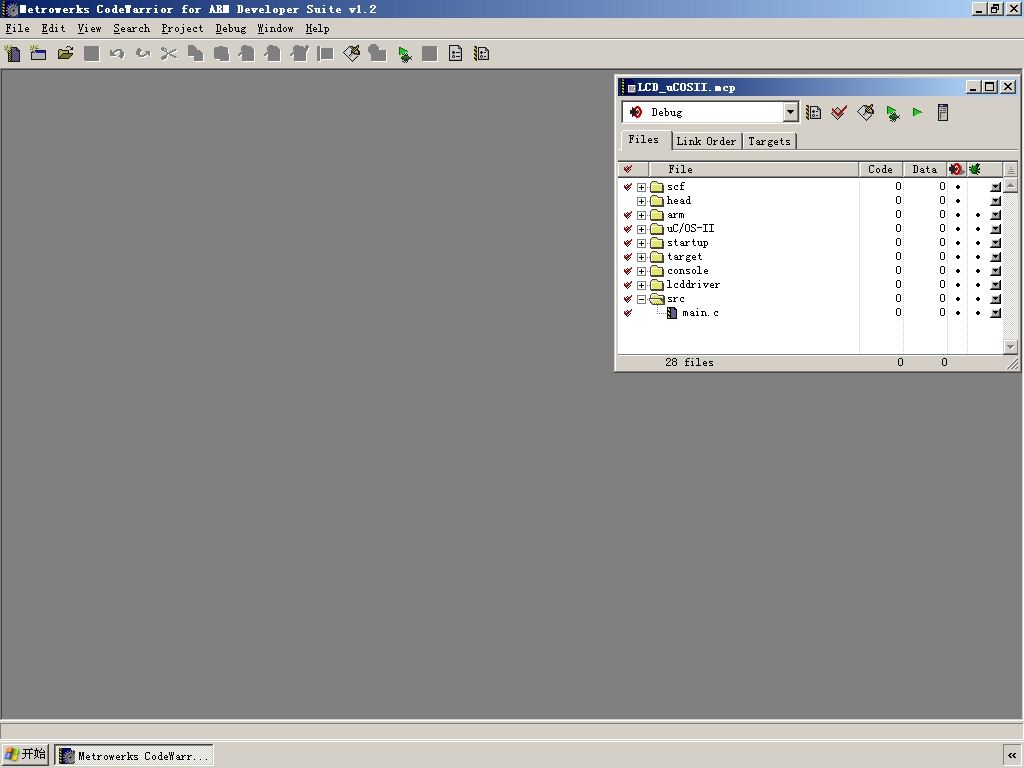Open the single-page settings icon in main toolbar
Screen dimensions: 1024x768
(456, 54)
